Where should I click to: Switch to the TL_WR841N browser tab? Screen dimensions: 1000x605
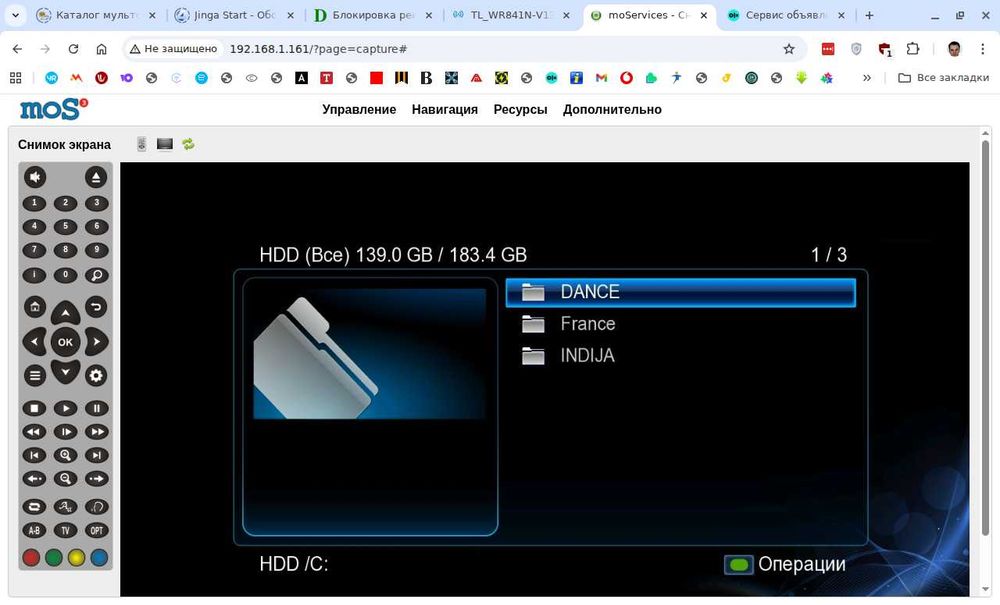coord(511,15)
